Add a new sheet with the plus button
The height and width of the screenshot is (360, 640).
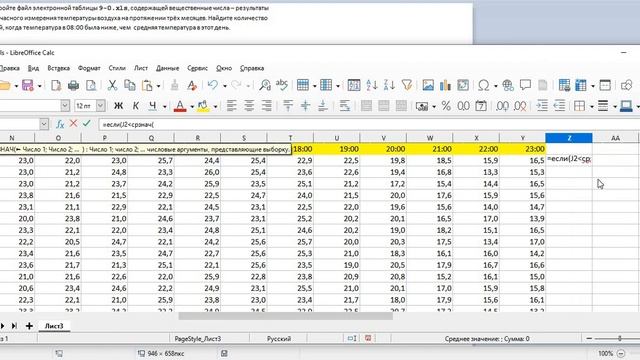29,326
